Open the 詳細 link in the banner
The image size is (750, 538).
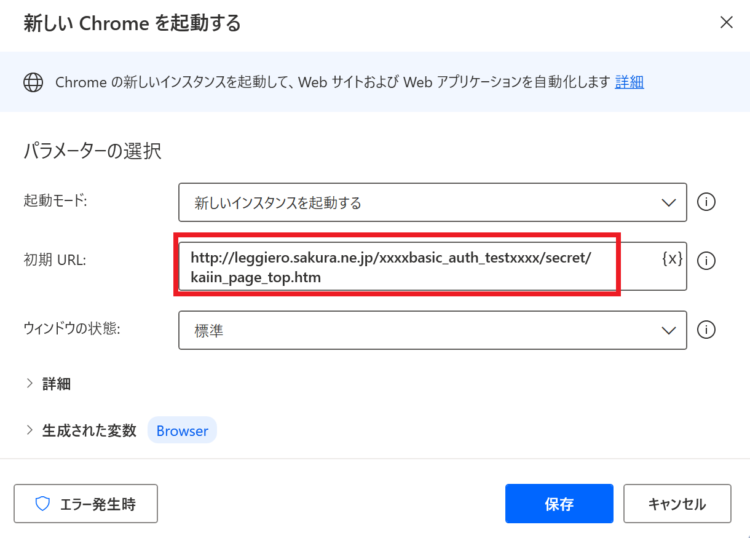tap(629, 82)
